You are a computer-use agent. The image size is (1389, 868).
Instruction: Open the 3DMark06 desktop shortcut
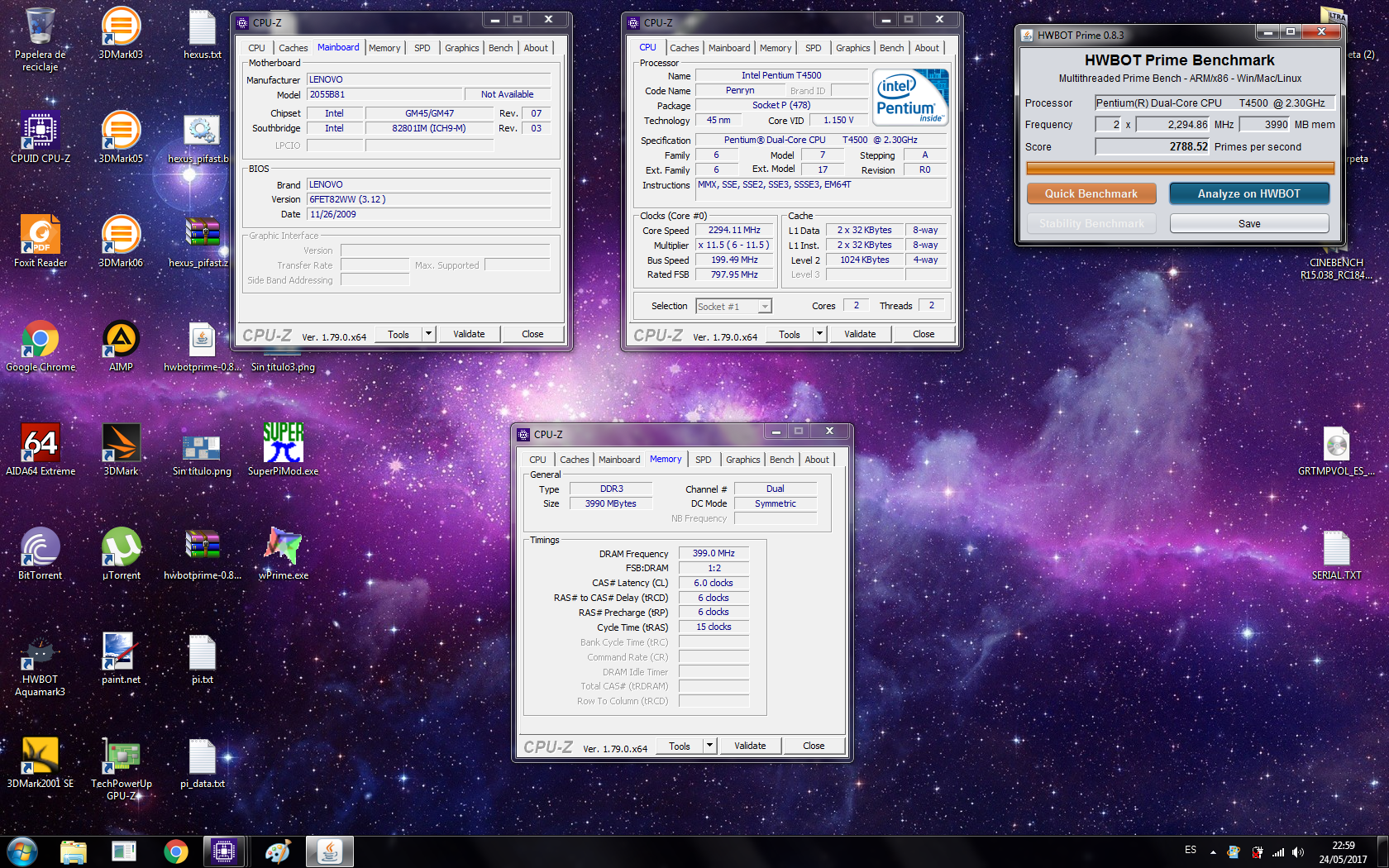coord(121,241)
